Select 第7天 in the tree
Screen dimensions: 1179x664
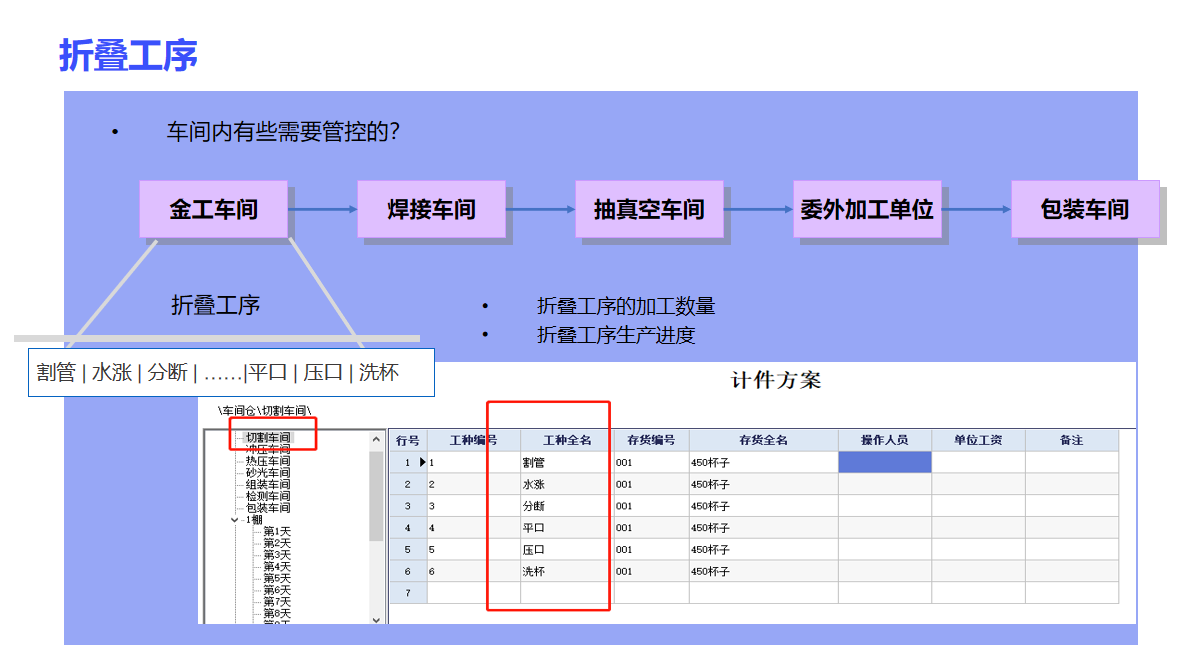(277, 602)
